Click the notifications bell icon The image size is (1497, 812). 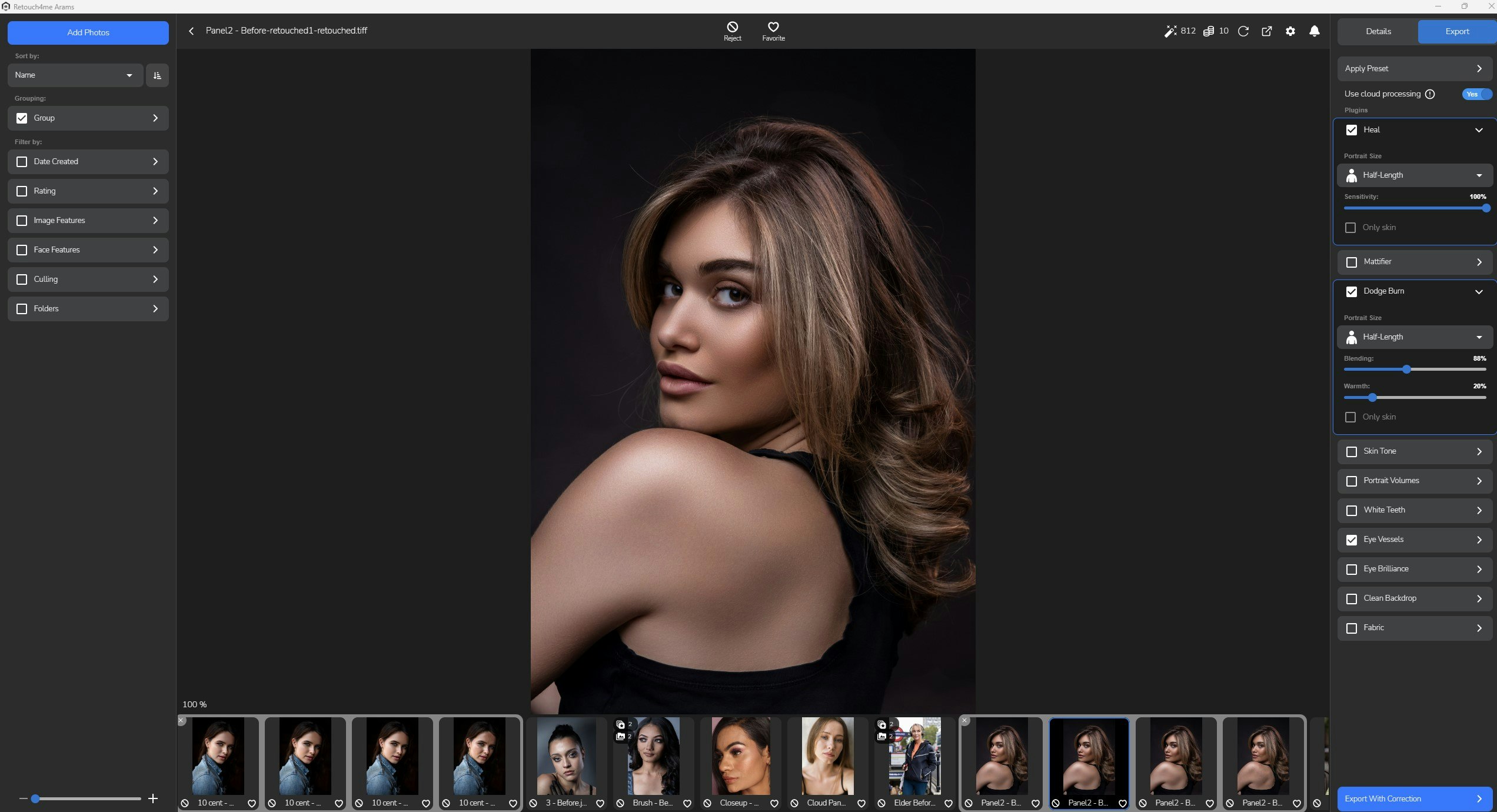(1314, 31)
